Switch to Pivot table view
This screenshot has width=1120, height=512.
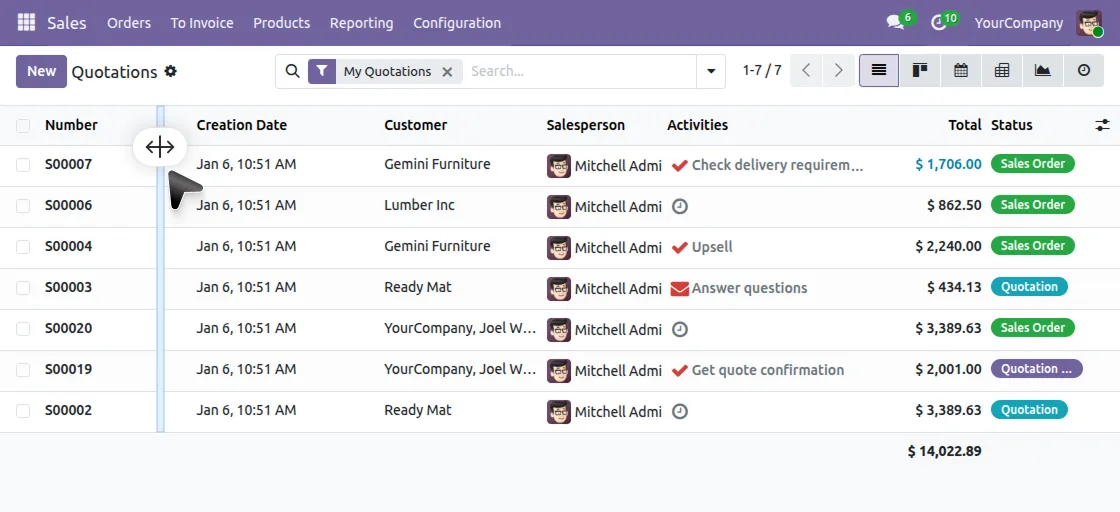click(x=1002, y=71)
